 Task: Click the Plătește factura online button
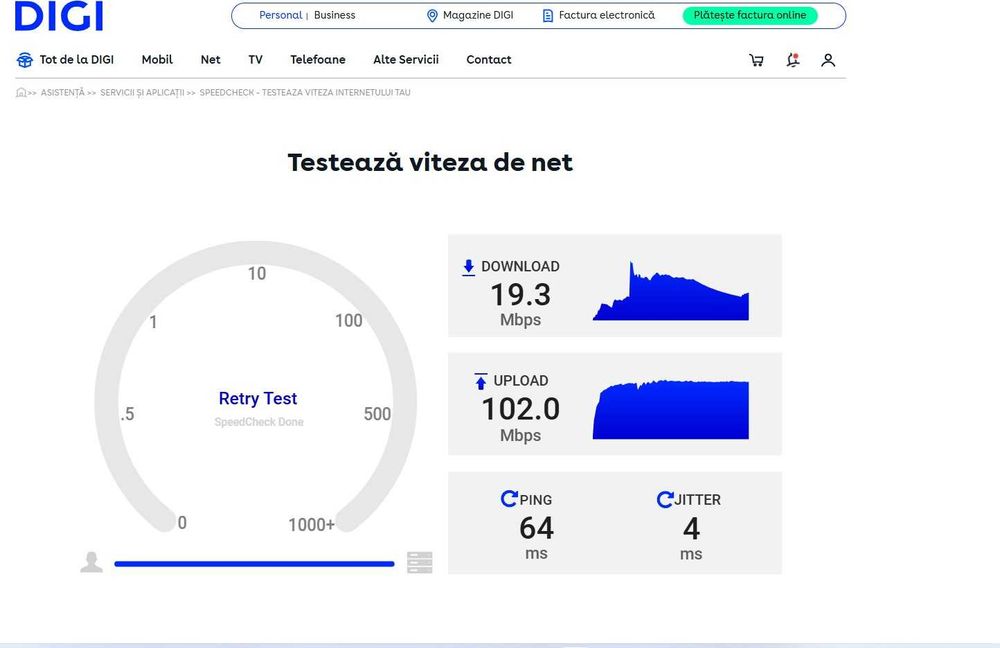point(750,15)
